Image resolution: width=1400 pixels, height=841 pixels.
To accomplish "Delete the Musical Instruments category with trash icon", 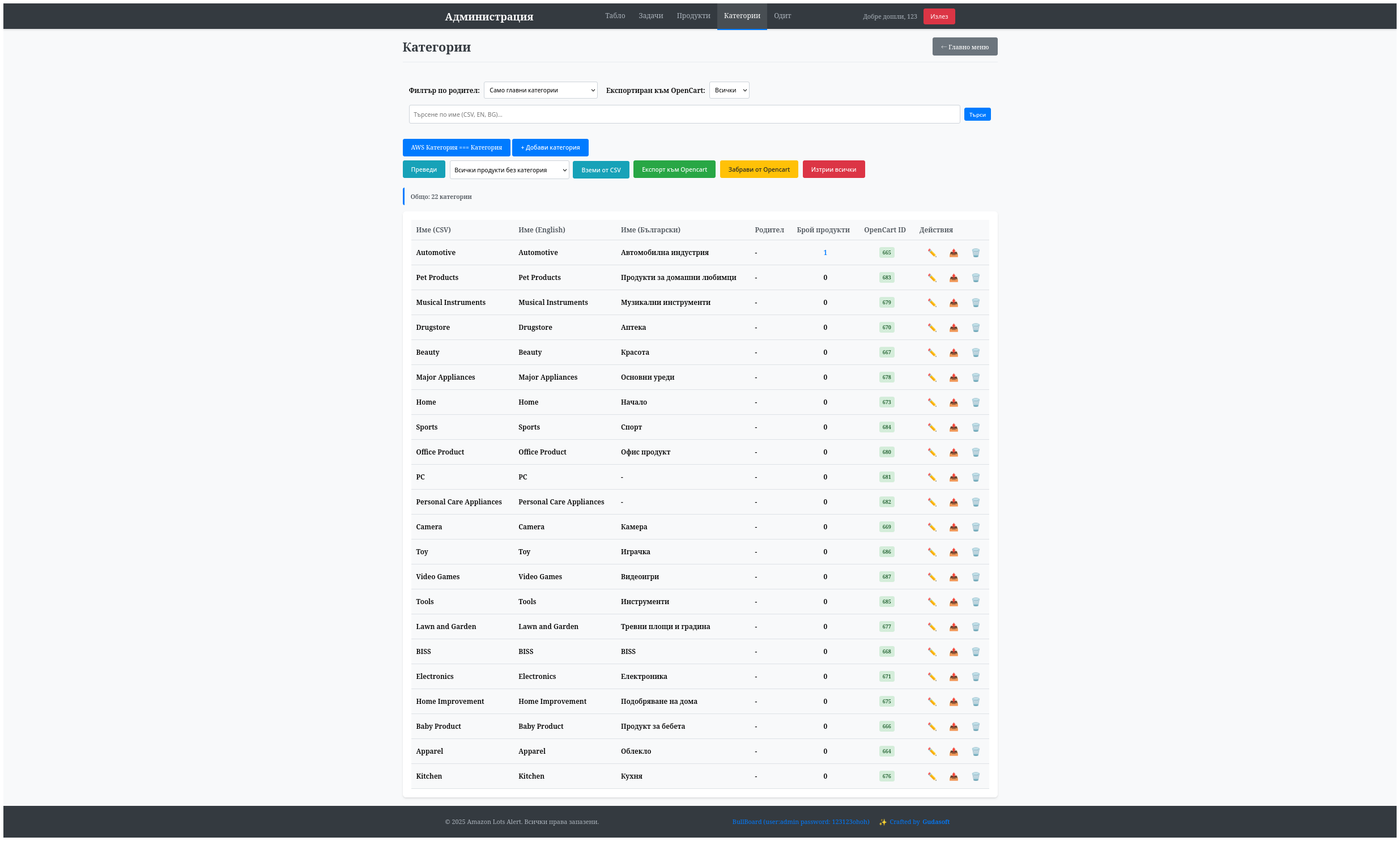I will [x=976, y=303].
